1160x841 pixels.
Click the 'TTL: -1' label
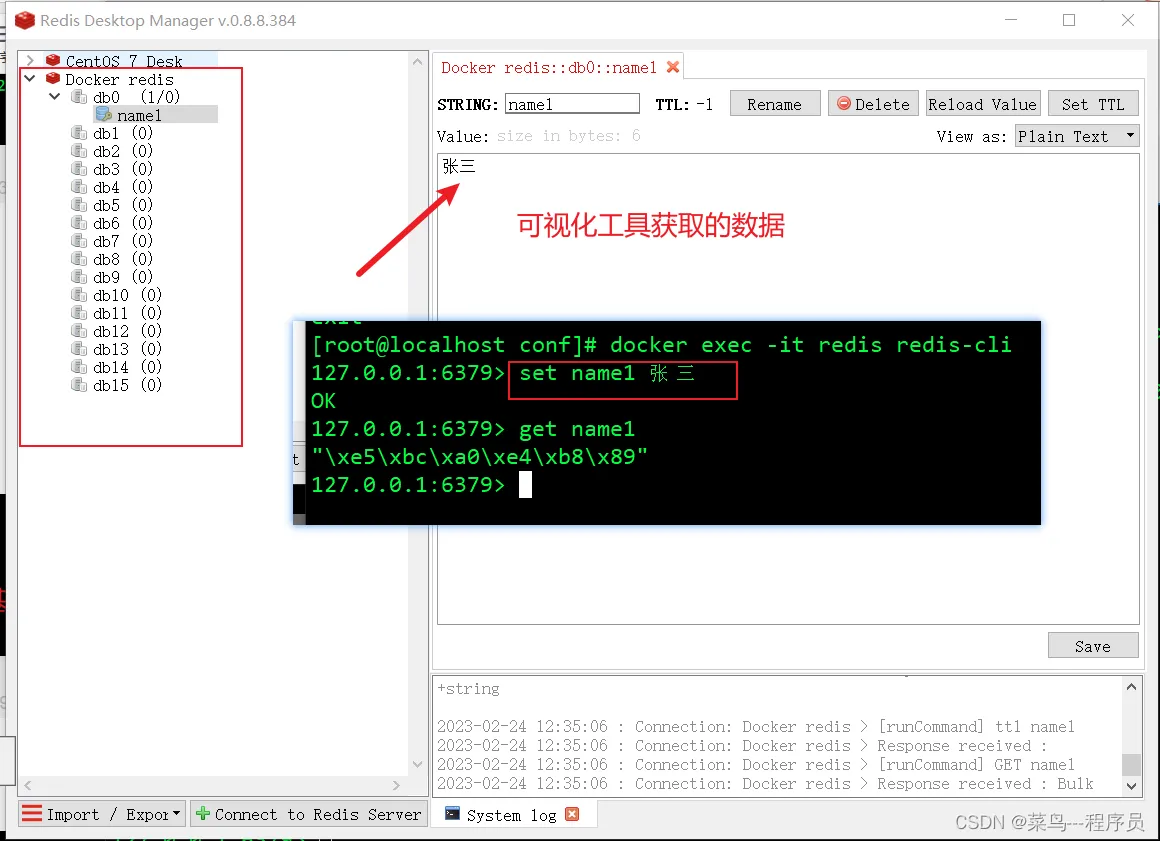click(x=684, y=104)
